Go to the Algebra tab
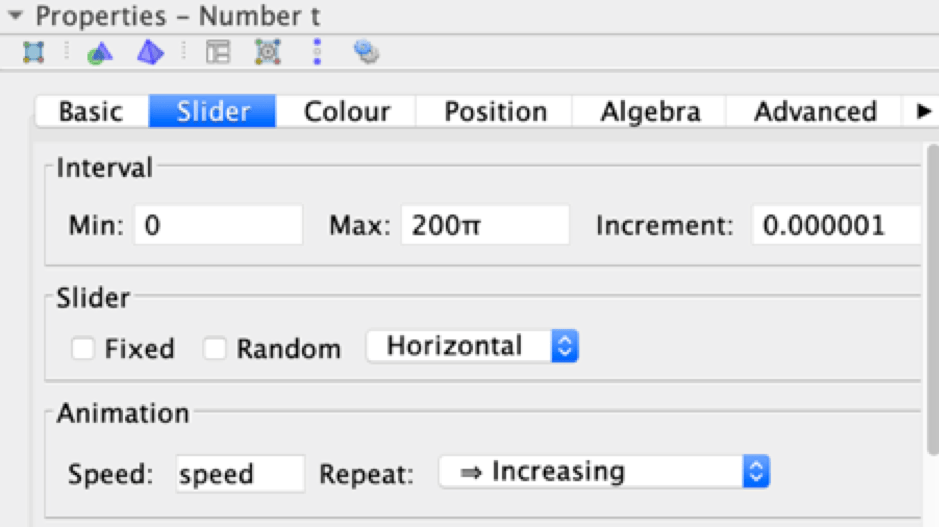Viewport: 939px width, 527px height. pyautogui.click(x=650, y=112)
